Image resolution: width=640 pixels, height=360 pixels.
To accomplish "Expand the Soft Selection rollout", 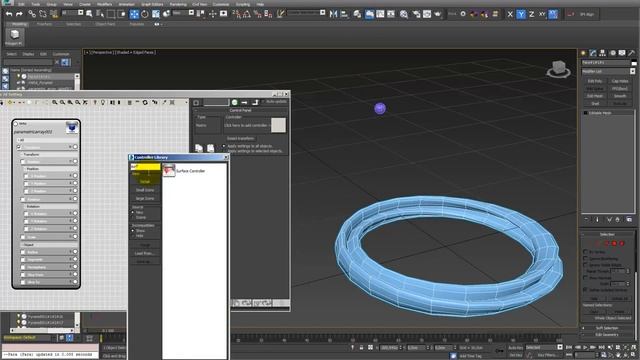I will (x=607, y=328).
